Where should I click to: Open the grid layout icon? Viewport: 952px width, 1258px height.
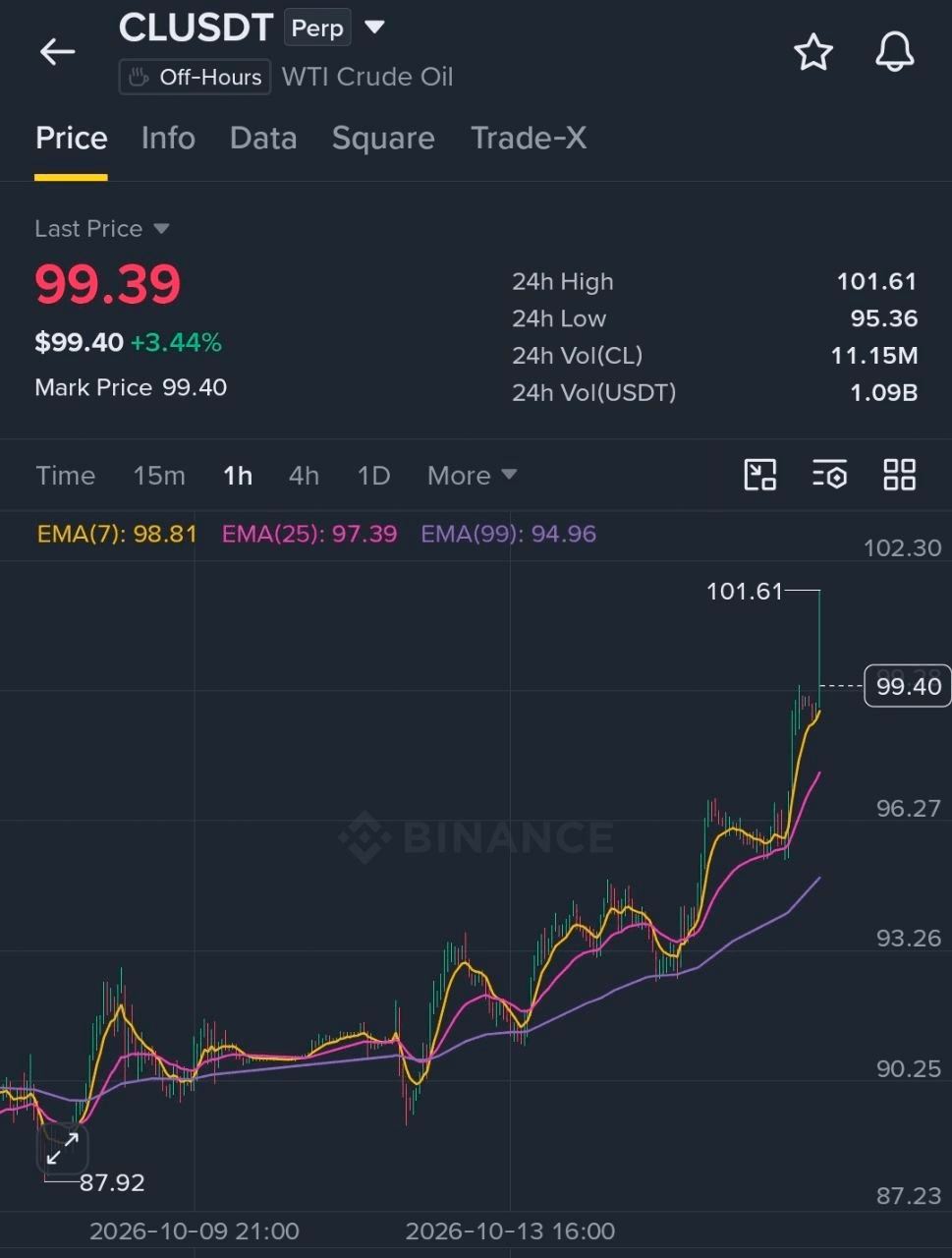[899, 475]
